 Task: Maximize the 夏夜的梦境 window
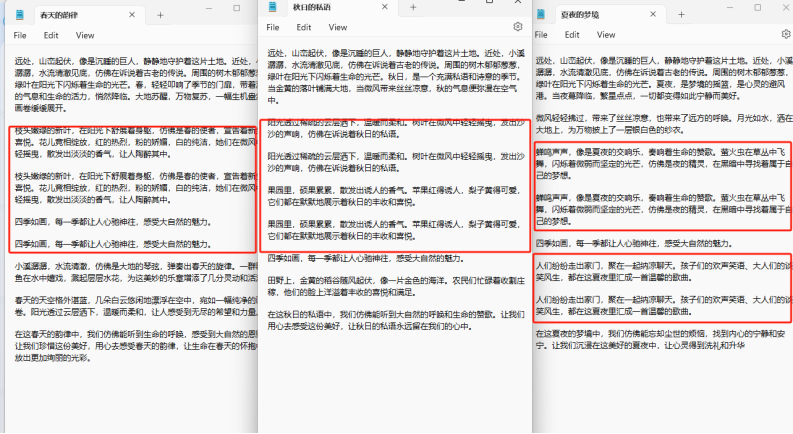click(758, 8)
